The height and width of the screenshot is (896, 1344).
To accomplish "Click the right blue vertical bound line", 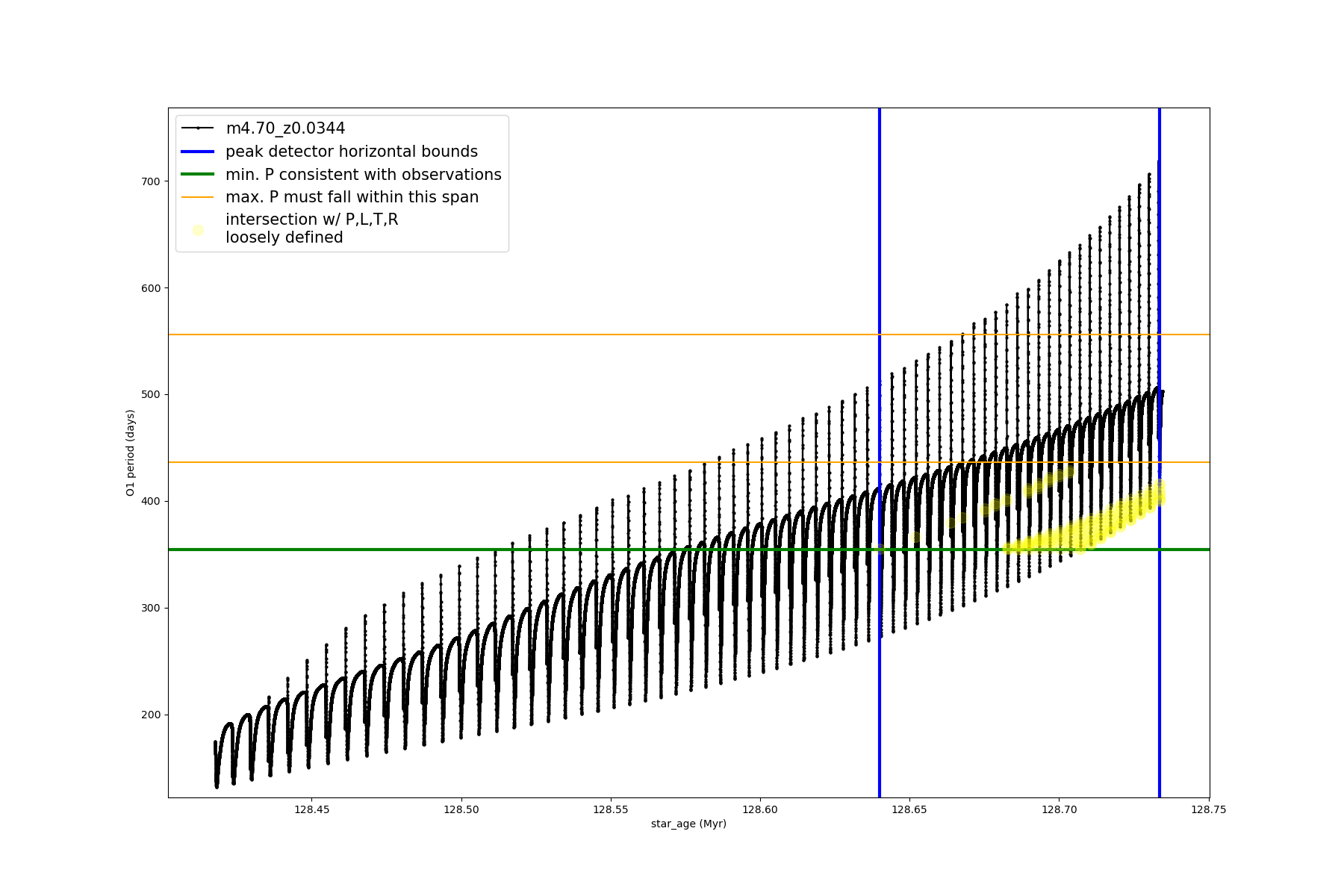I will click(1160, 672).
